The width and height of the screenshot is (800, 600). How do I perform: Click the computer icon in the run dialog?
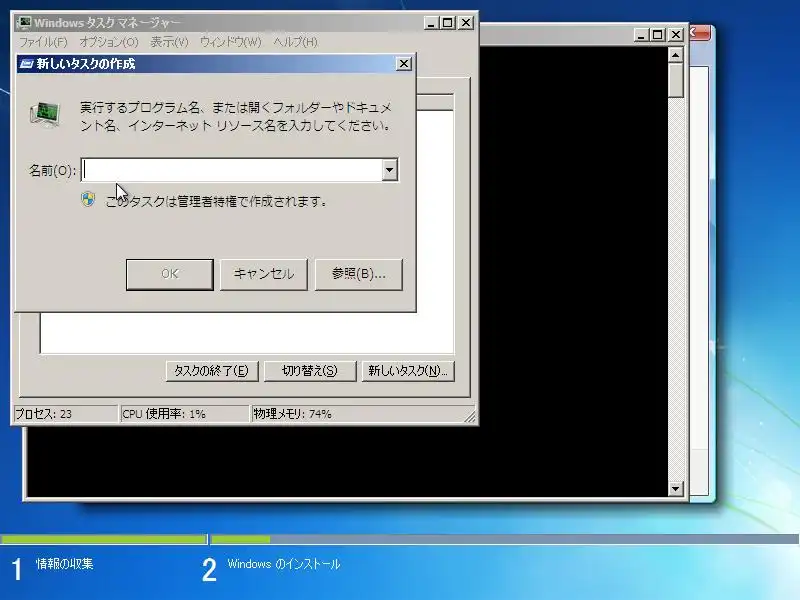click(45, 114)
